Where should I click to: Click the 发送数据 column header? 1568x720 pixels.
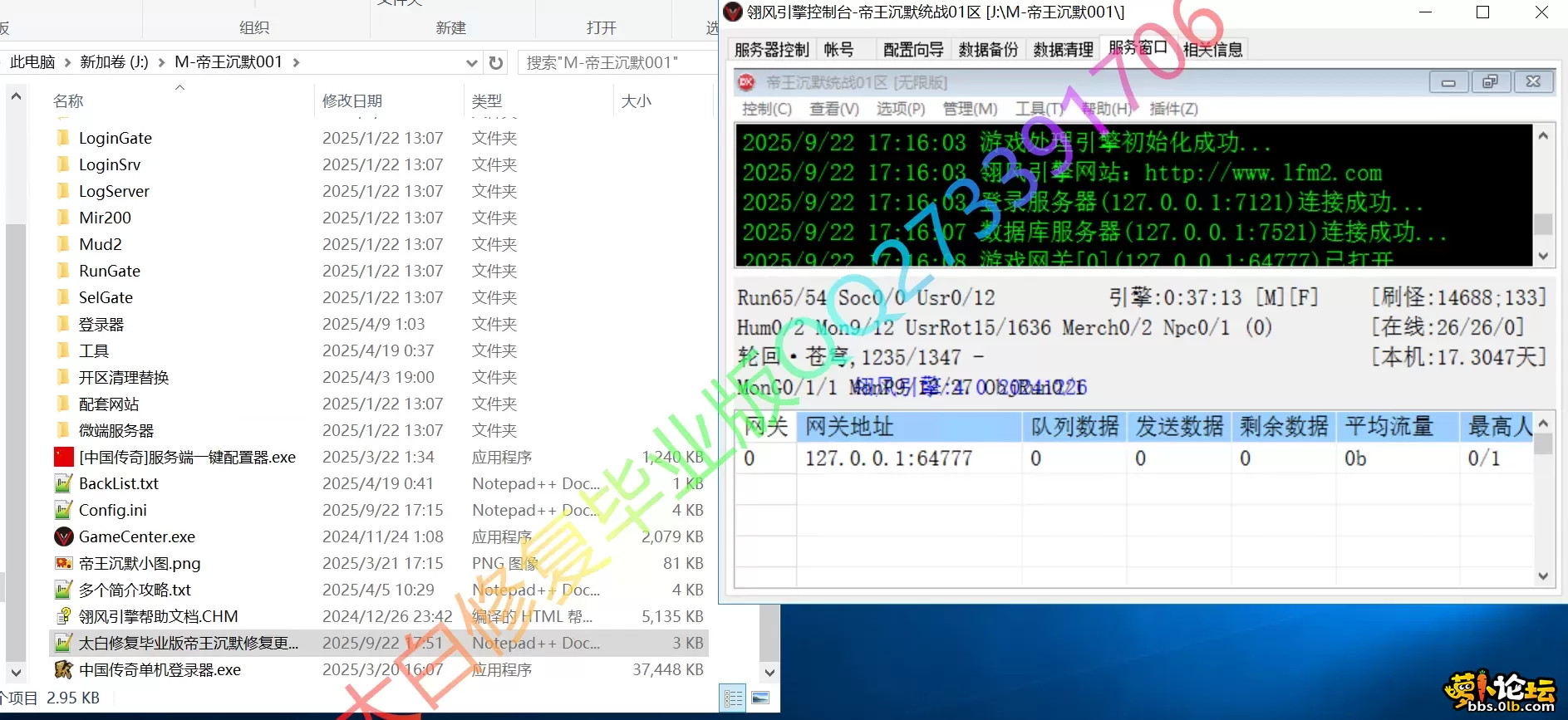(x=1179, y=427)
